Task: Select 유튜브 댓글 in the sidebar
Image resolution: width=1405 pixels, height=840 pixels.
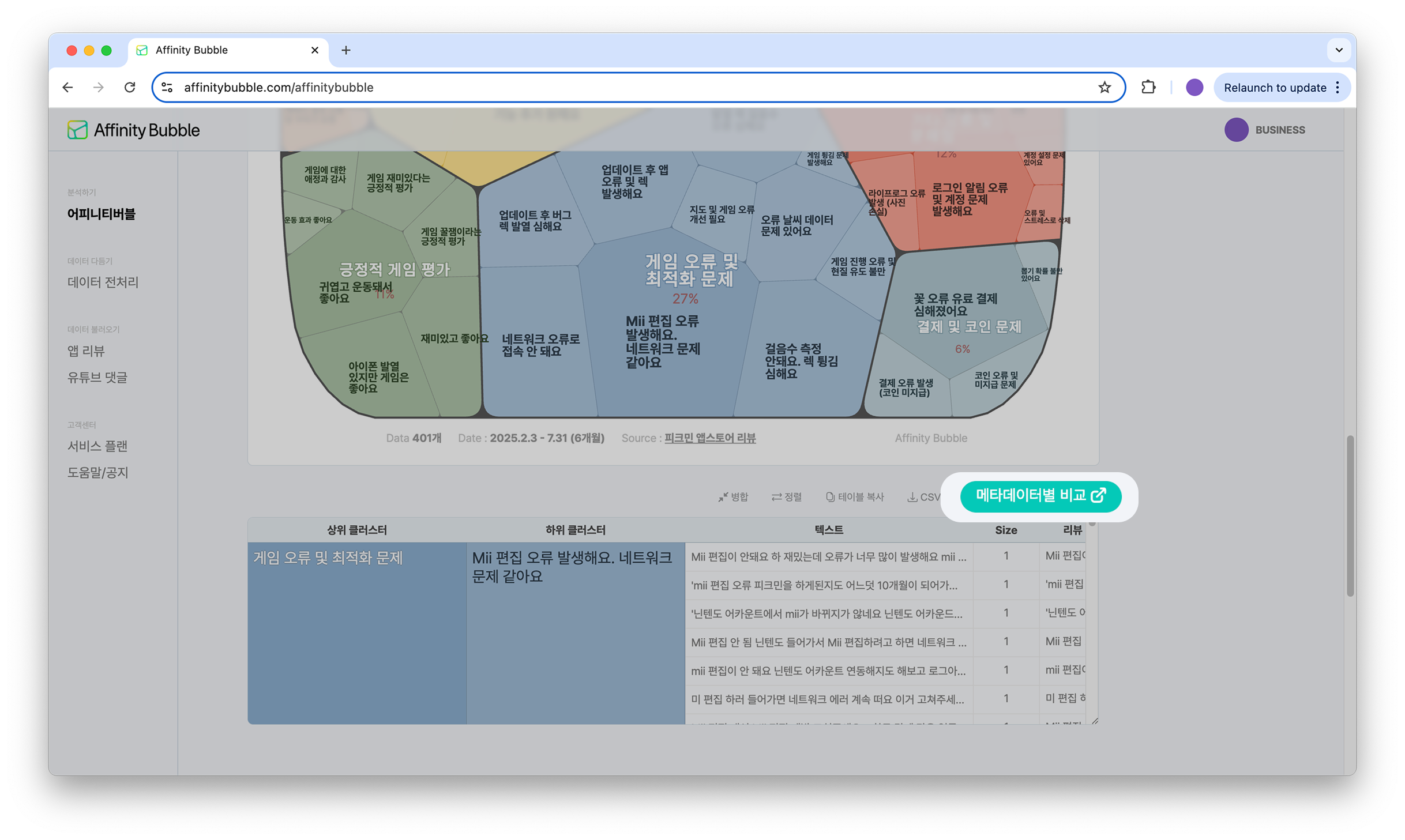Action: pos(97,377)
